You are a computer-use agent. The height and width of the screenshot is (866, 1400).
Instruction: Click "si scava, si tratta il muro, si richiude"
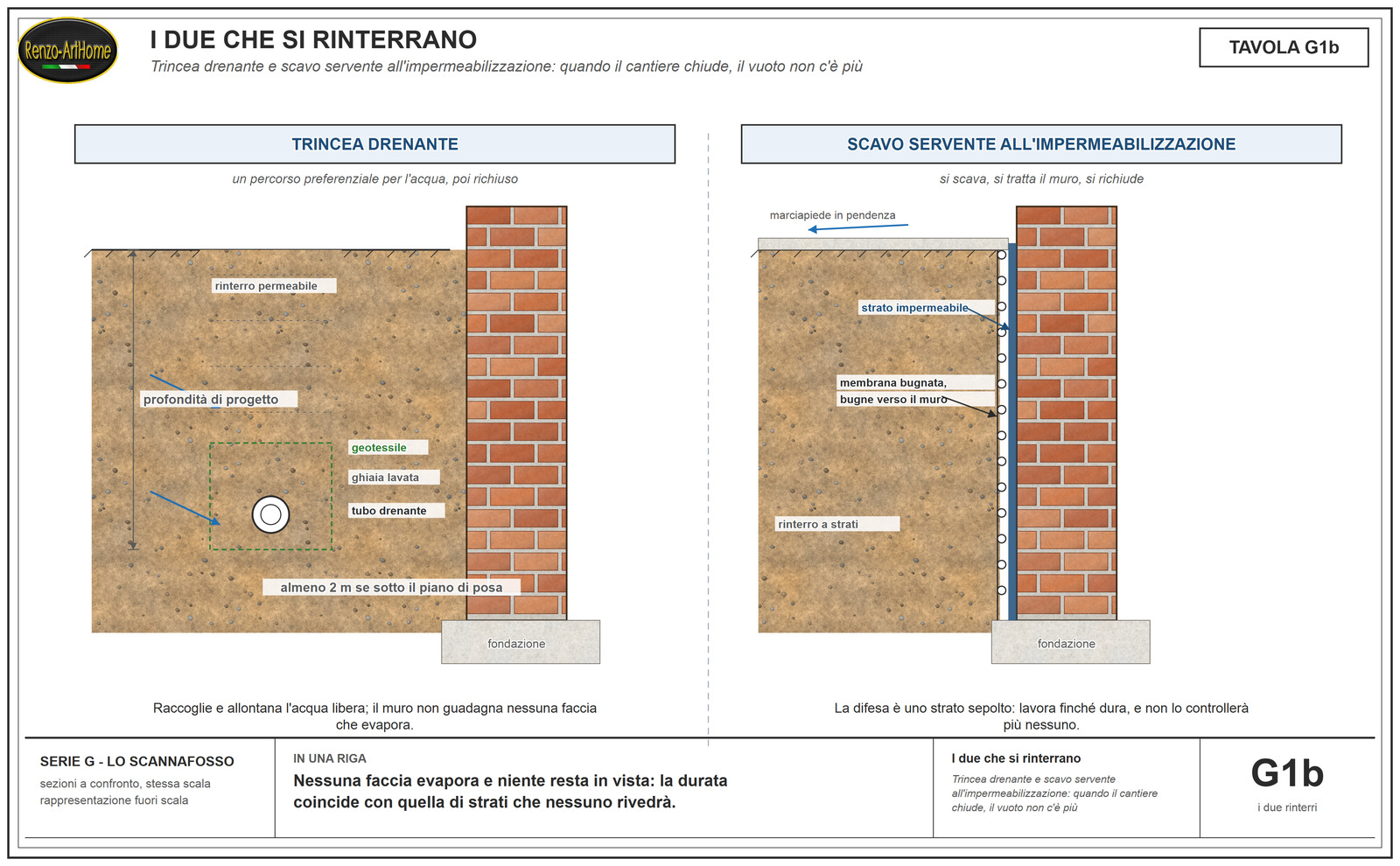tap(1041, 178)
